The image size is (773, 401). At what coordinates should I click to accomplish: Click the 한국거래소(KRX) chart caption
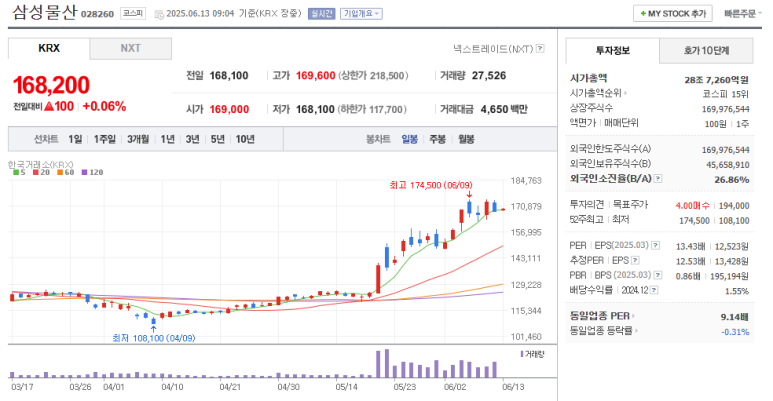tap(40, 164)
